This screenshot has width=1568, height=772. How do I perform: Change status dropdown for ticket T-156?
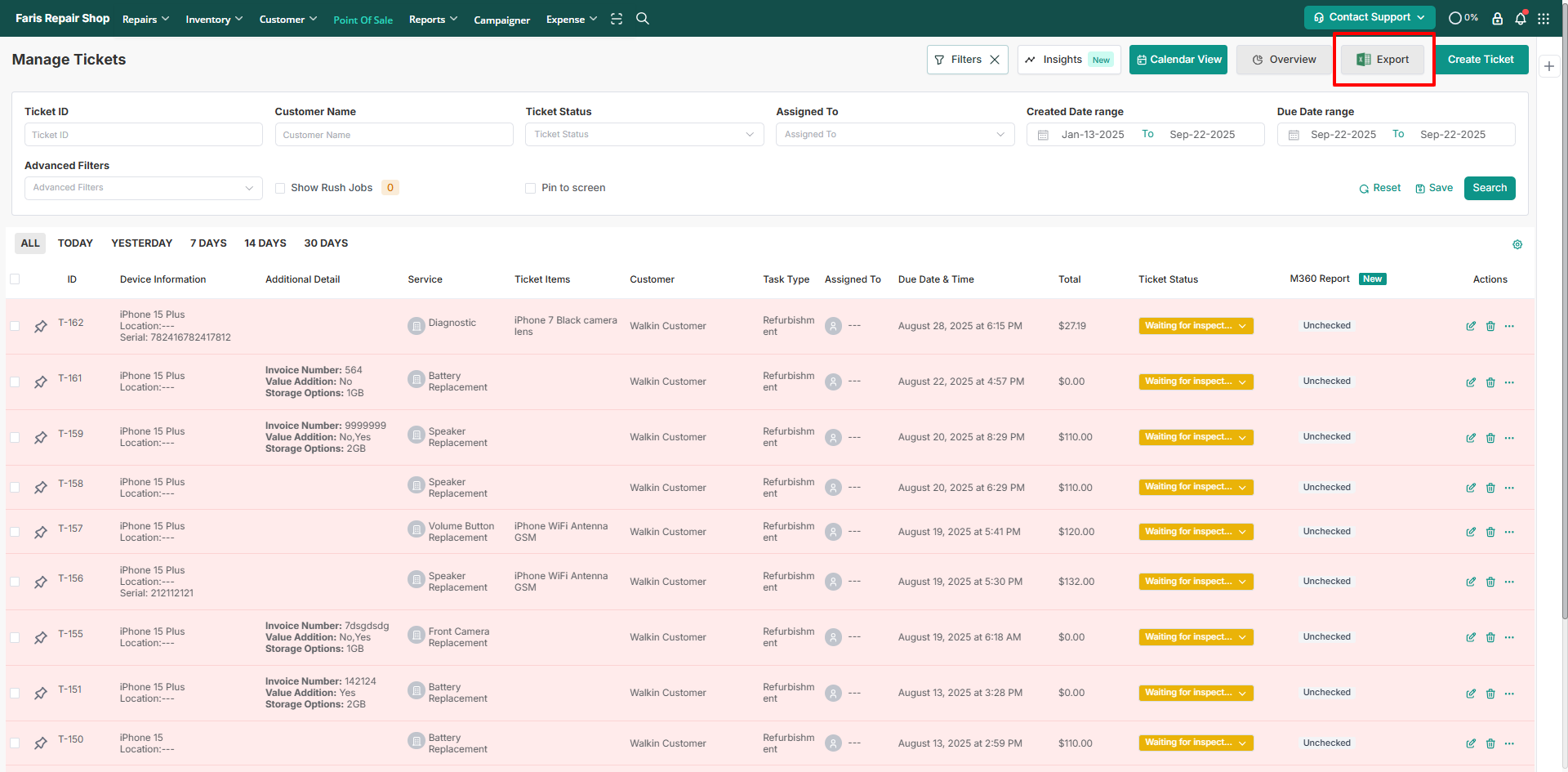[1195, 582]
